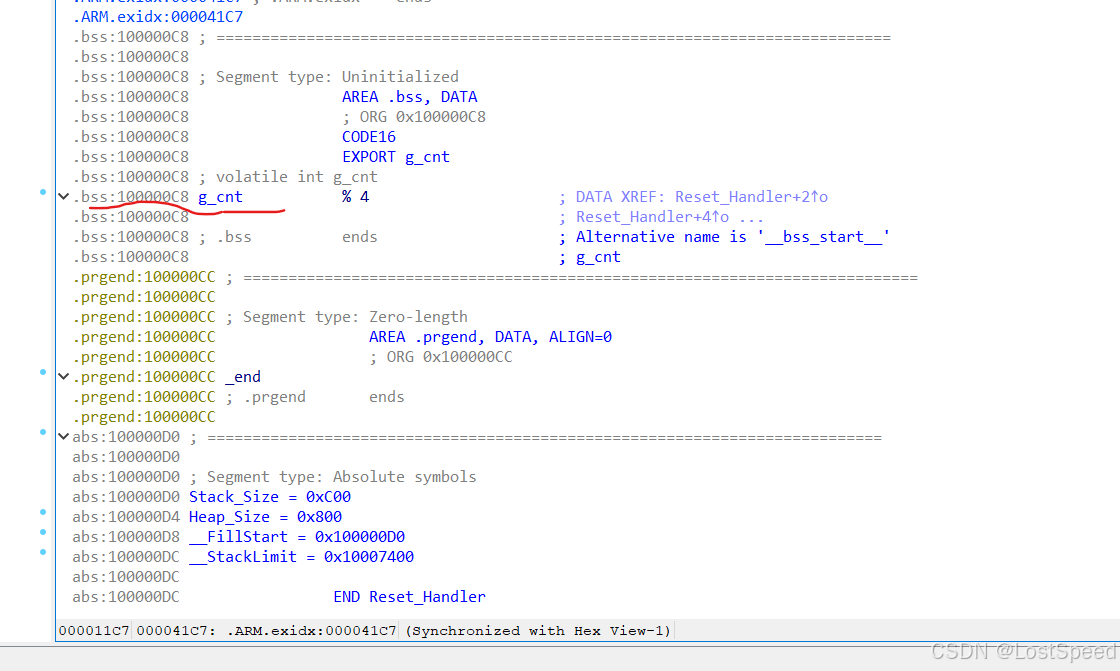Click the Stack_Size symbol

[234, 497]
